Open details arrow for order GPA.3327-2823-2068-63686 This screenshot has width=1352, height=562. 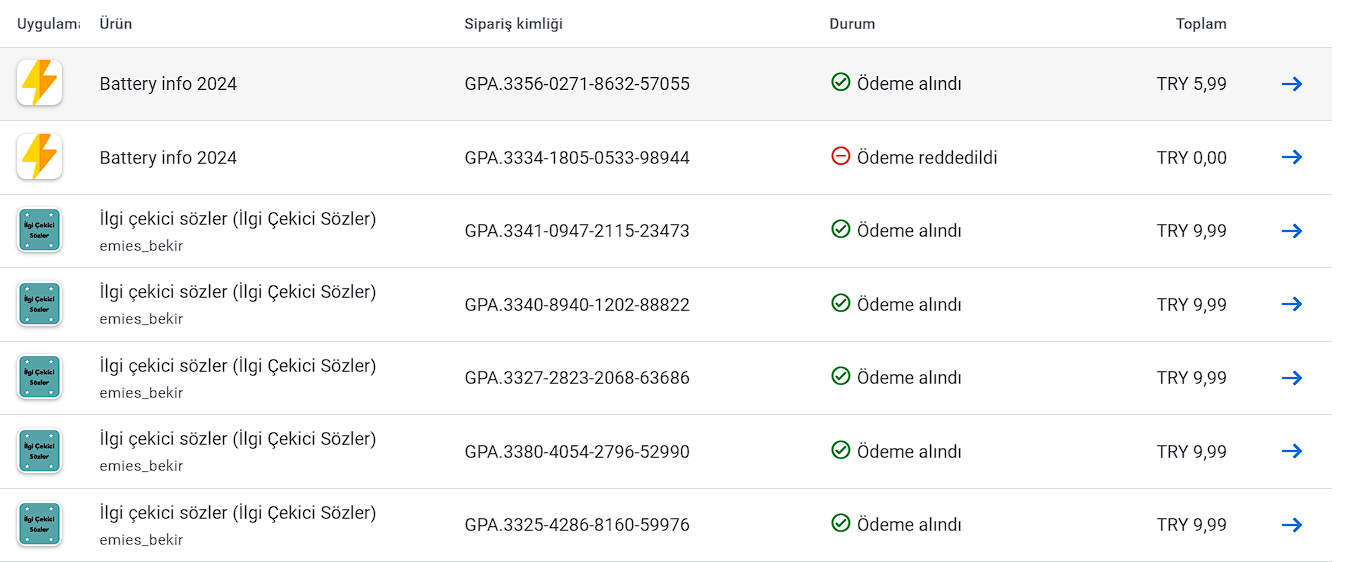(1291, 378)
